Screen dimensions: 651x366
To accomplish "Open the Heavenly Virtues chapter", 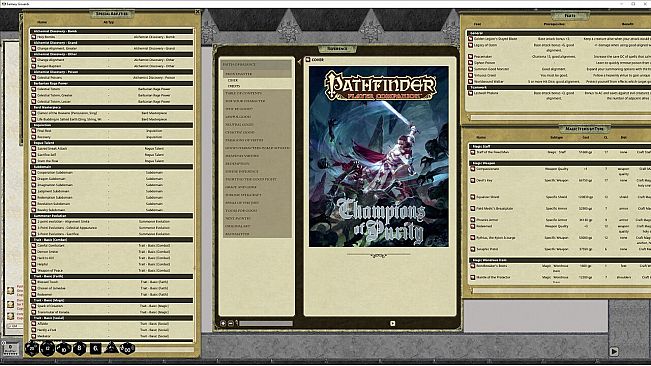I will [x=256, y=156].
